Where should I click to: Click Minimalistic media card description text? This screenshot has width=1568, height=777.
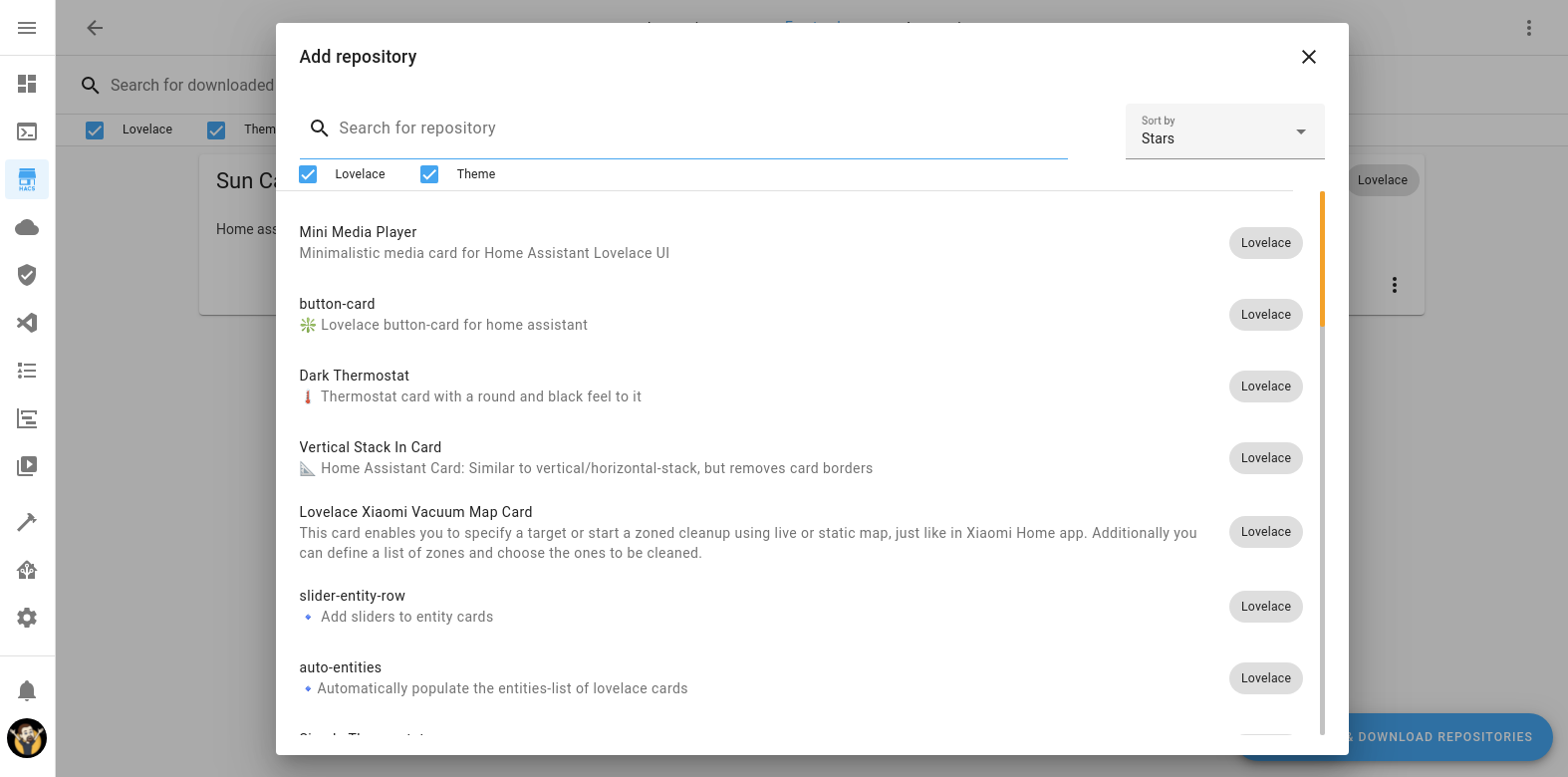coord(484,253)
